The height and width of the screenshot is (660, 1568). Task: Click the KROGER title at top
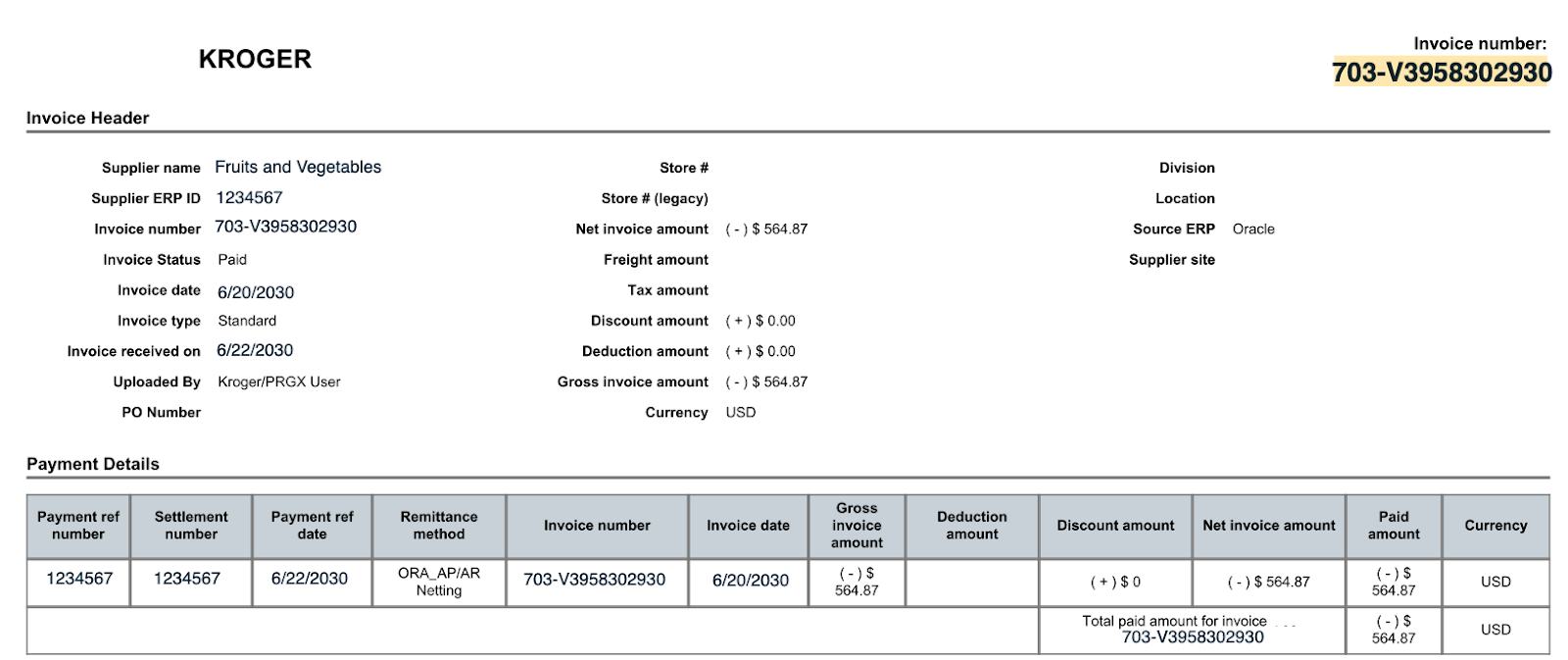[x=255, y=59]
